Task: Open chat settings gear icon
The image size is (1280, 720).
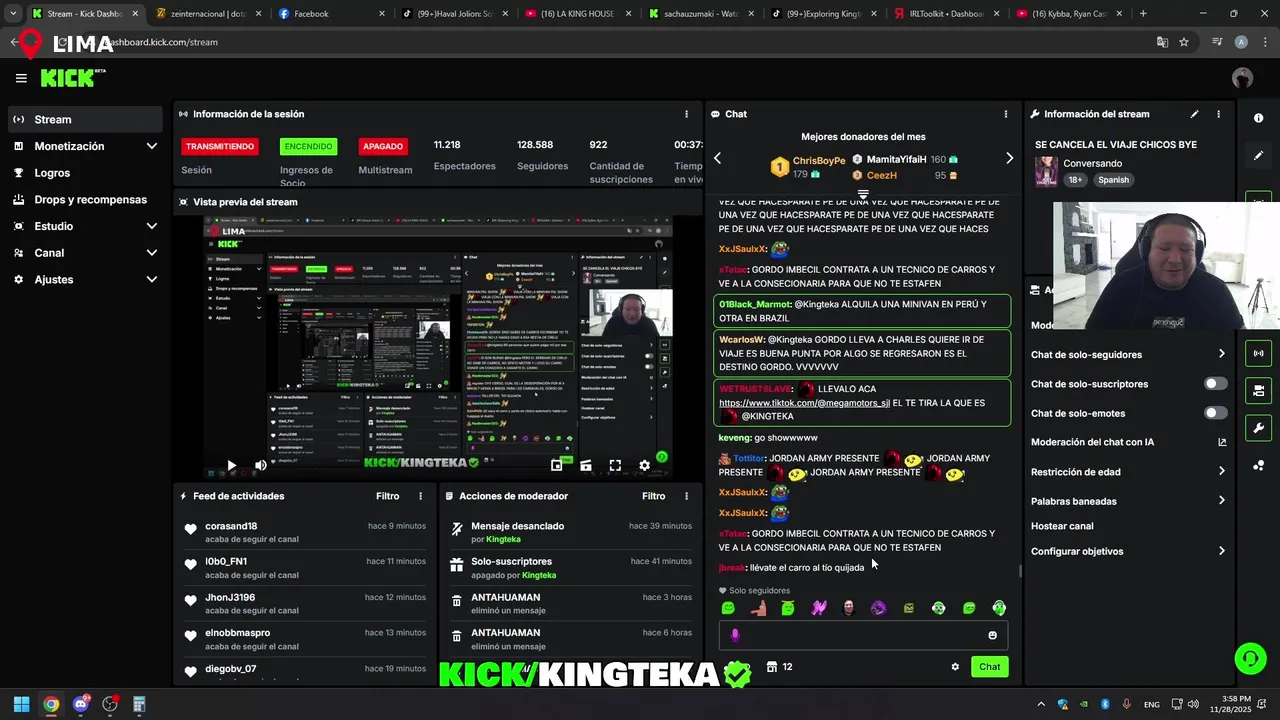Action: pos(955,667)
